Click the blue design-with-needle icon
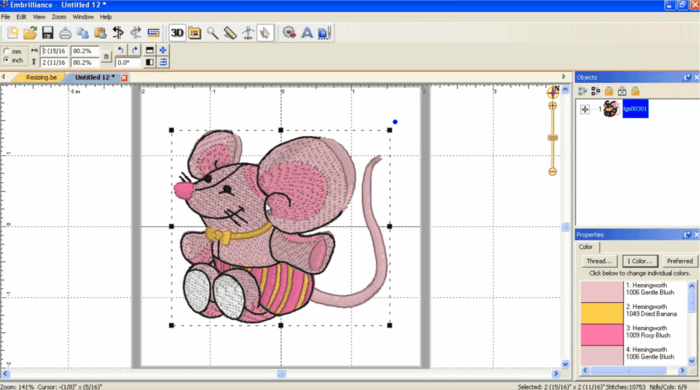Screen dimensions: 700x390 [325, 33]
